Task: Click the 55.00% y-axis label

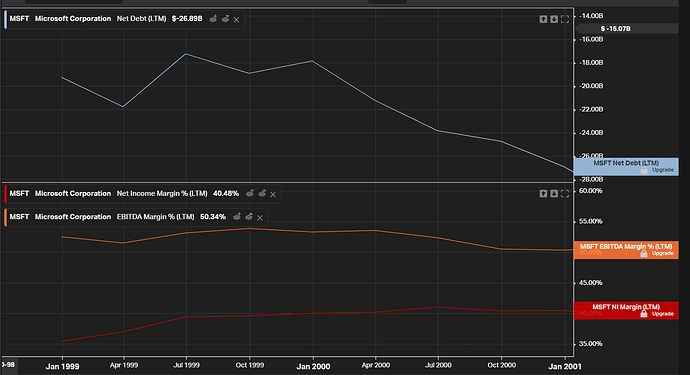Action: [591, 221]
